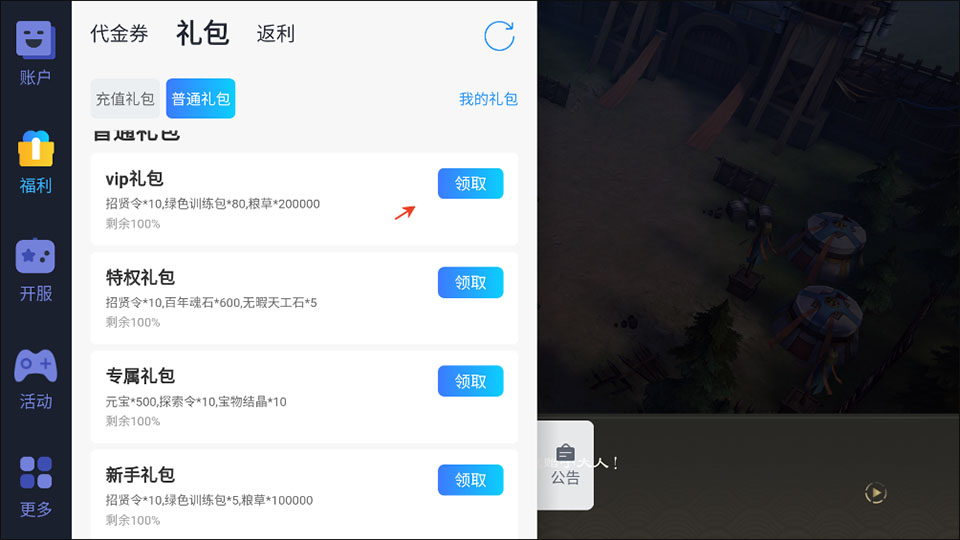960x540 pixels.
Task: Switch to the 代金券 tab
Action: (119, 34)
